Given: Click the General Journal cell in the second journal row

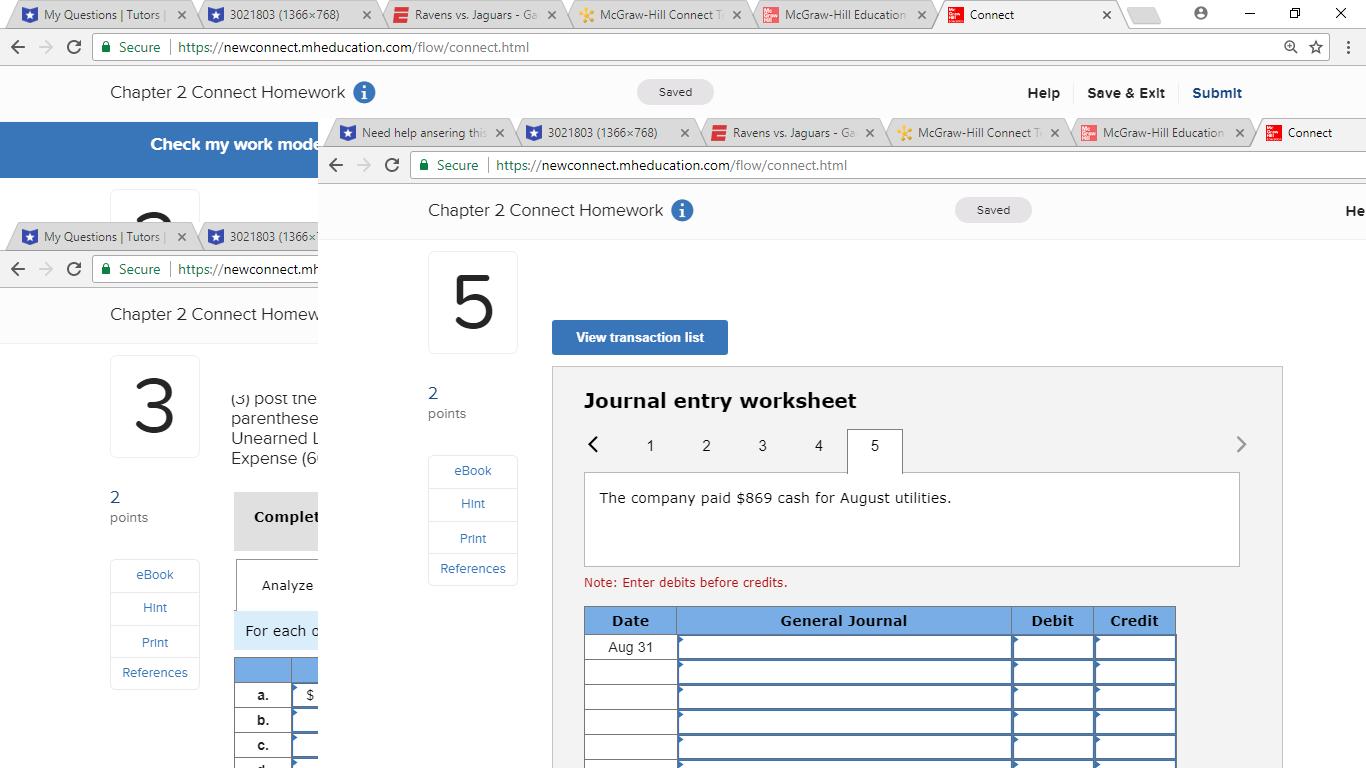Looking at the screenshot, I should click(x=844, y=672).
